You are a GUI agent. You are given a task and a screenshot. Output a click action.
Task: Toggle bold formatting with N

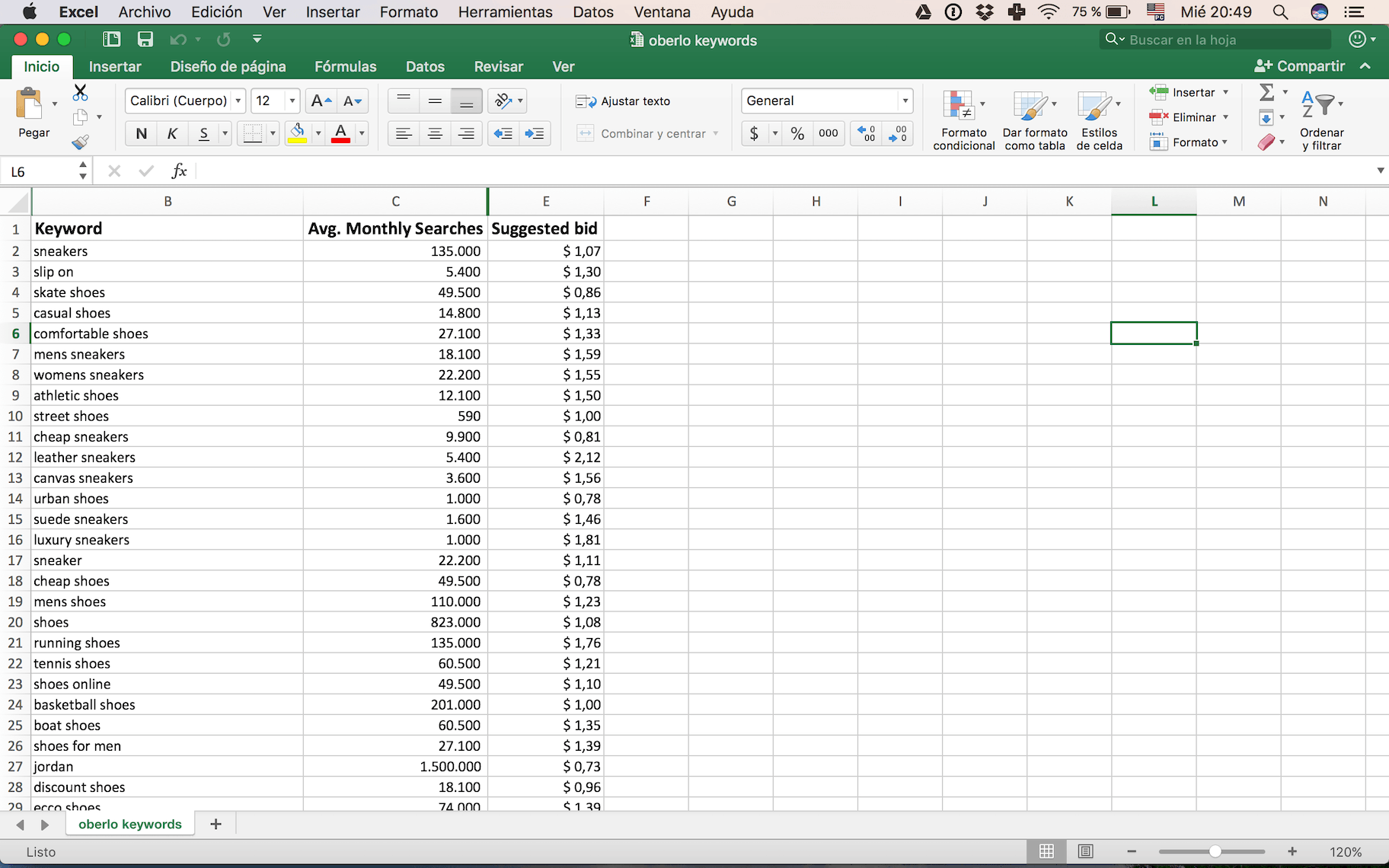[x=140, y=133]
